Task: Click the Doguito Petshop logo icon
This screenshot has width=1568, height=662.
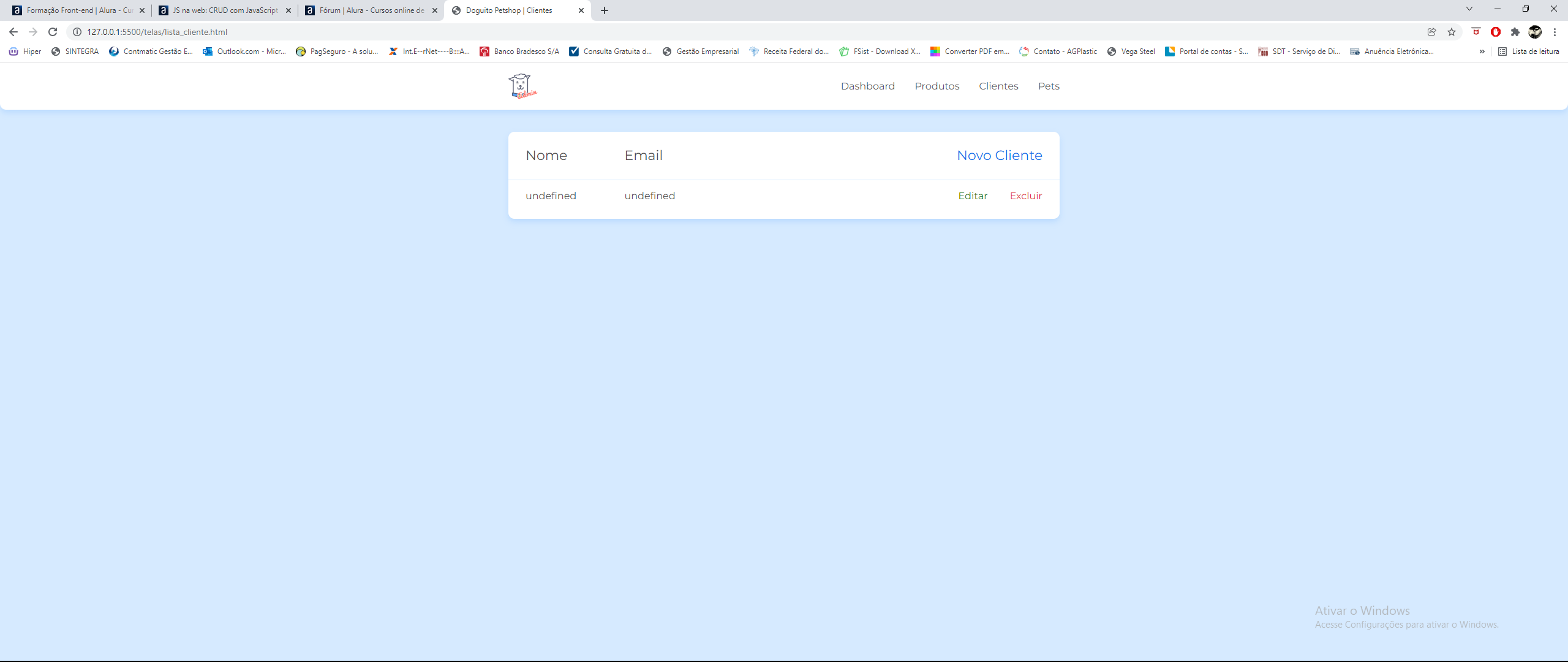Action: 522,85
